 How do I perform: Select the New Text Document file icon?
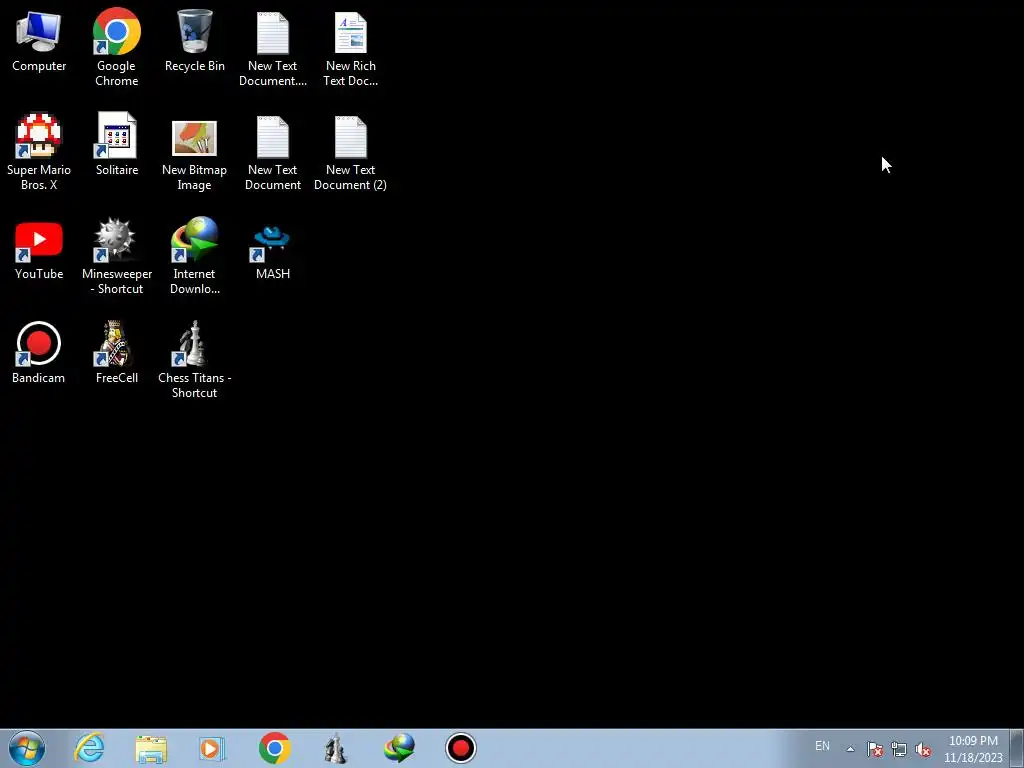click(x=272, y=153)
